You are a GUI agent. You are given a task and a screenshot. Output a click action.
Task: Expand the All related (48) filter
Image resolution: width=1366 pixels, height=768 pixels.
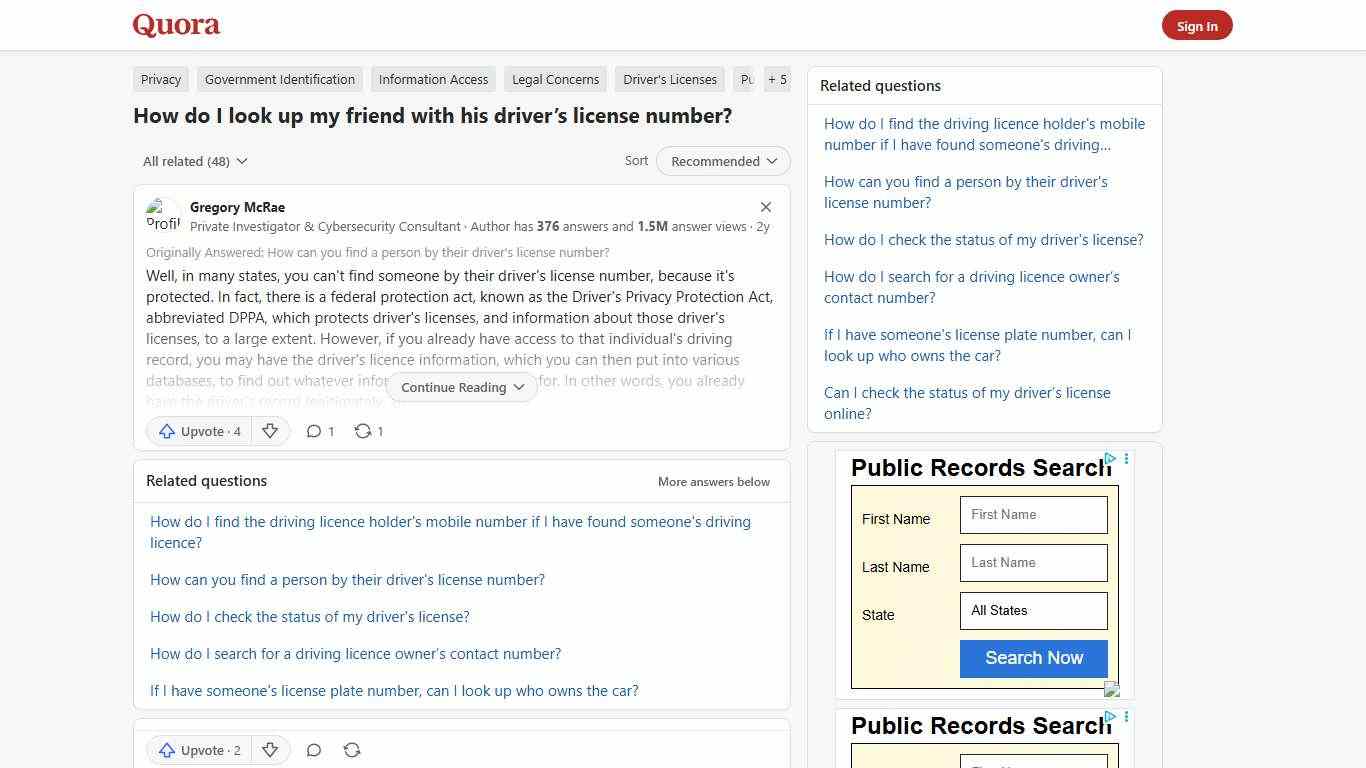[x=194, y=161]
